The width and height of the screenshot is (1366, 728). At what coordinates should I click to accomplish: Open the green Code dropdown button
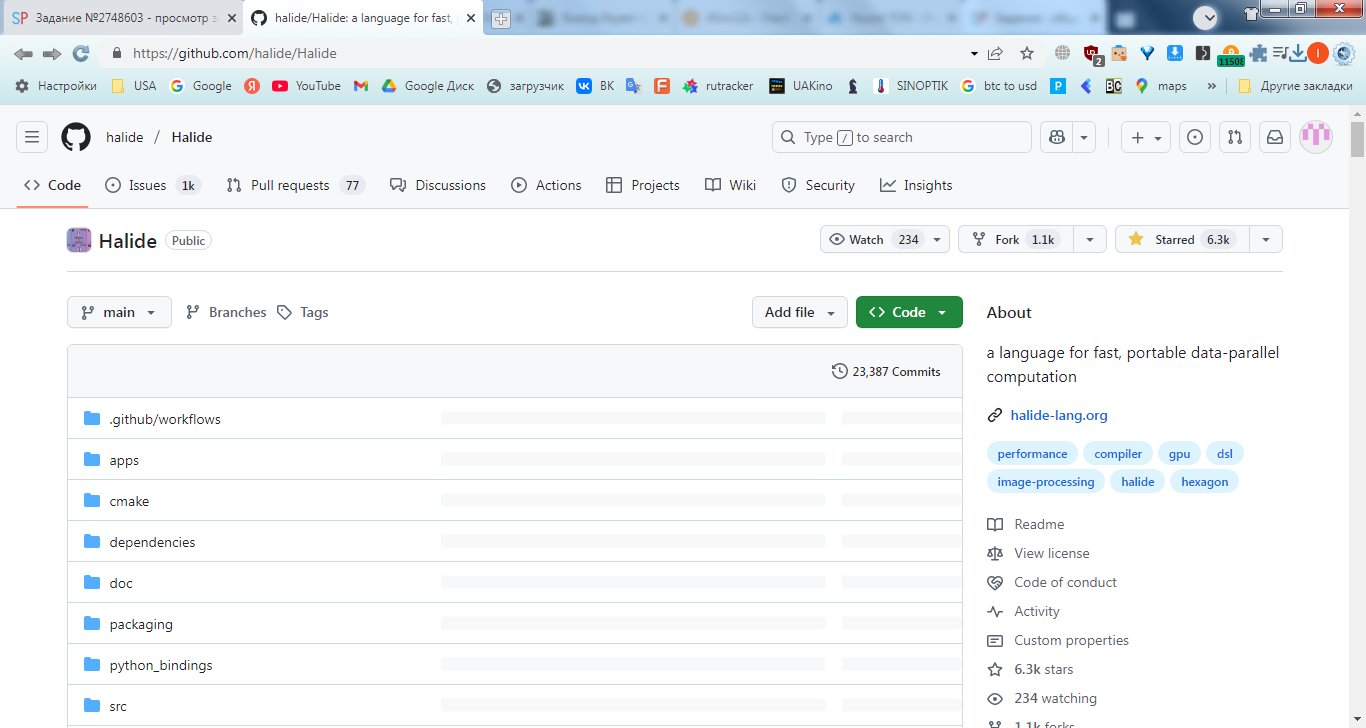909,312
